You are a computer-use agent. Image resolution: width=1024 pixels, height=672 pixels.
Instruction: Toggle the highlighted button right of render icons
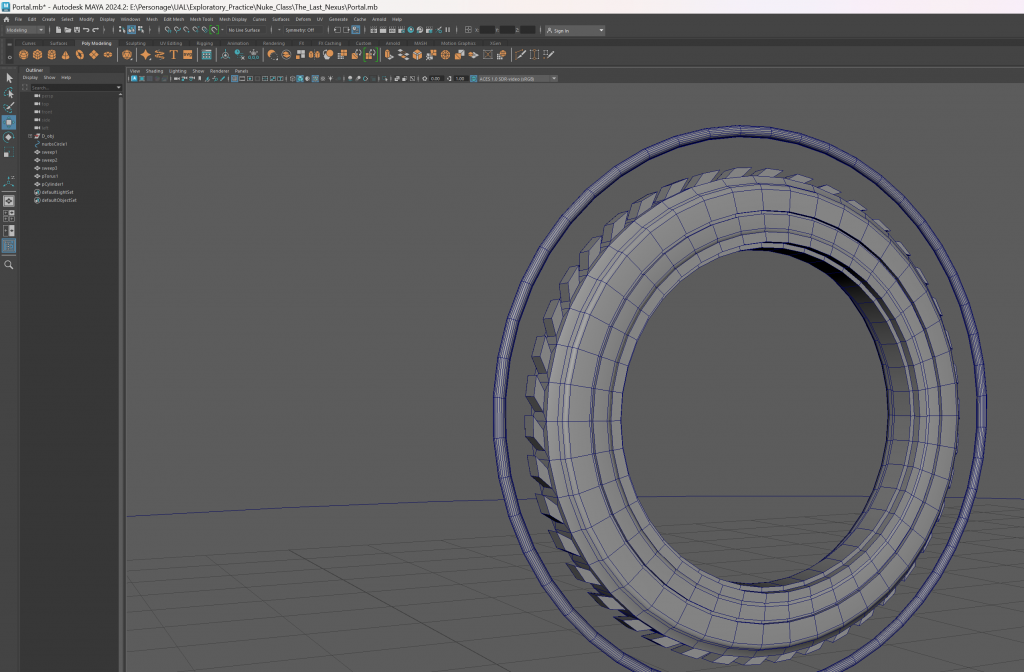[355, 30]
